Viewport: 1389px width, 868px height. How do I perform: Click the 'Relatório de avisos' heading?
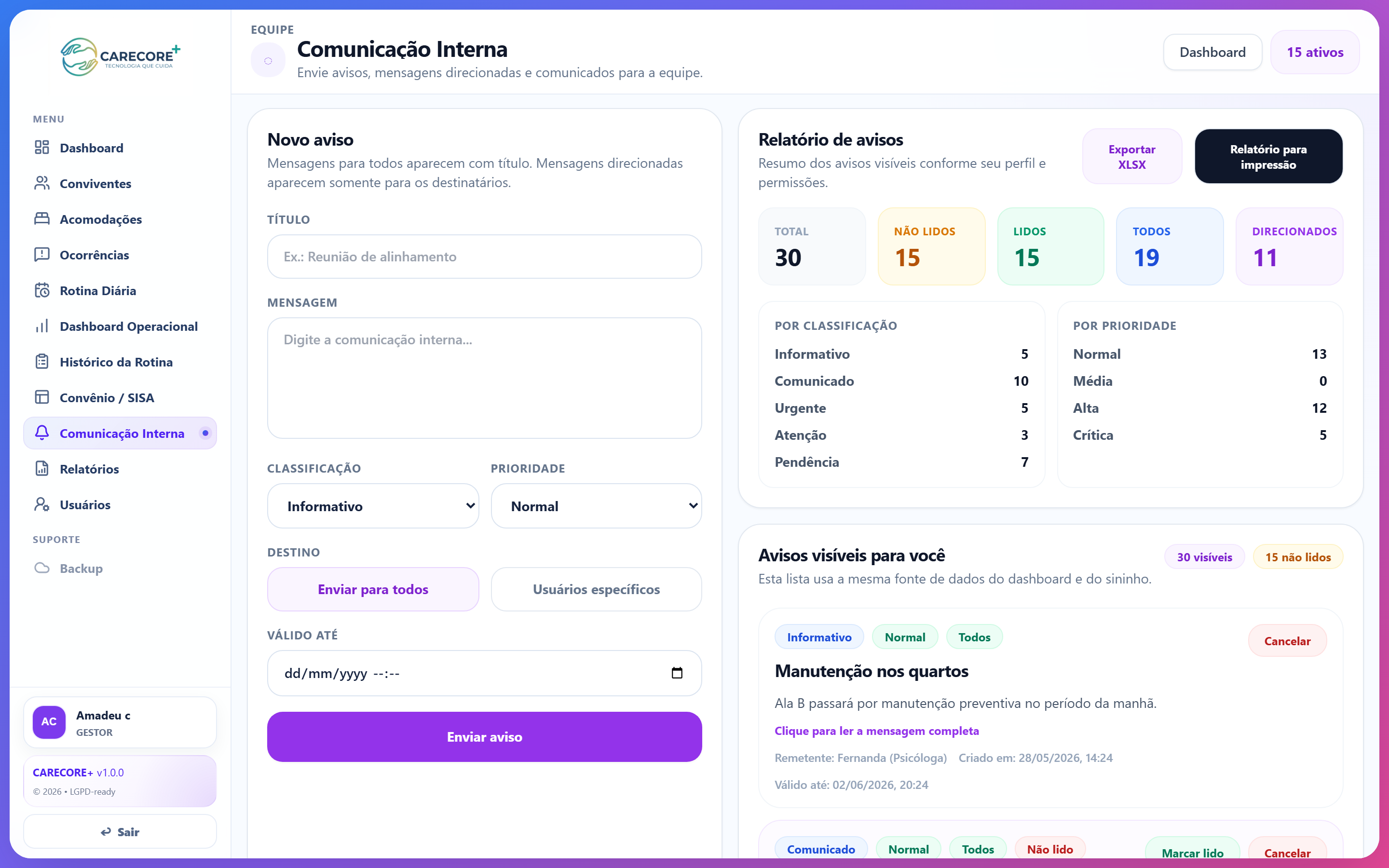point(831,139)
